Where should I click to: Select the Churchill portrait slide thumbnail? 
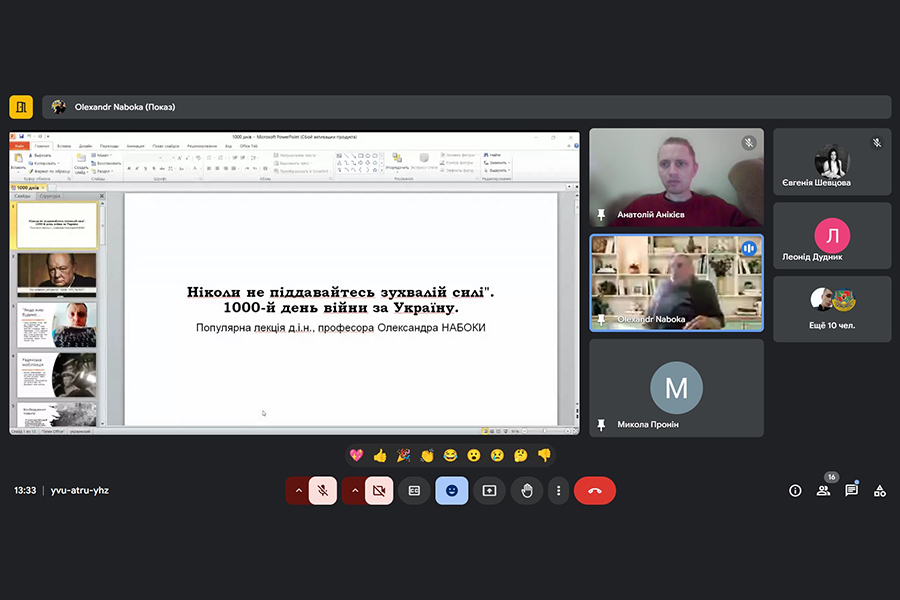tap(57, 274)
